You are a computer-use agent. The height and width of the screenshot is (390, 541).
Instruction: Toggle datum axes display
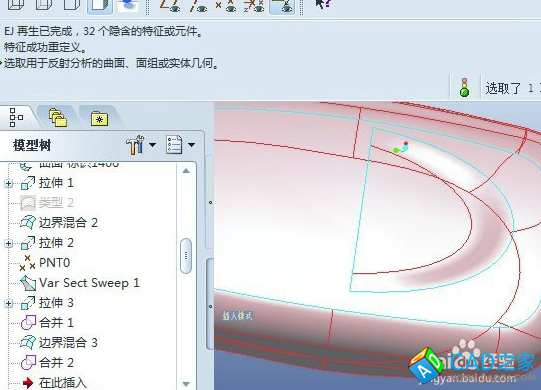tap(198, 5)
